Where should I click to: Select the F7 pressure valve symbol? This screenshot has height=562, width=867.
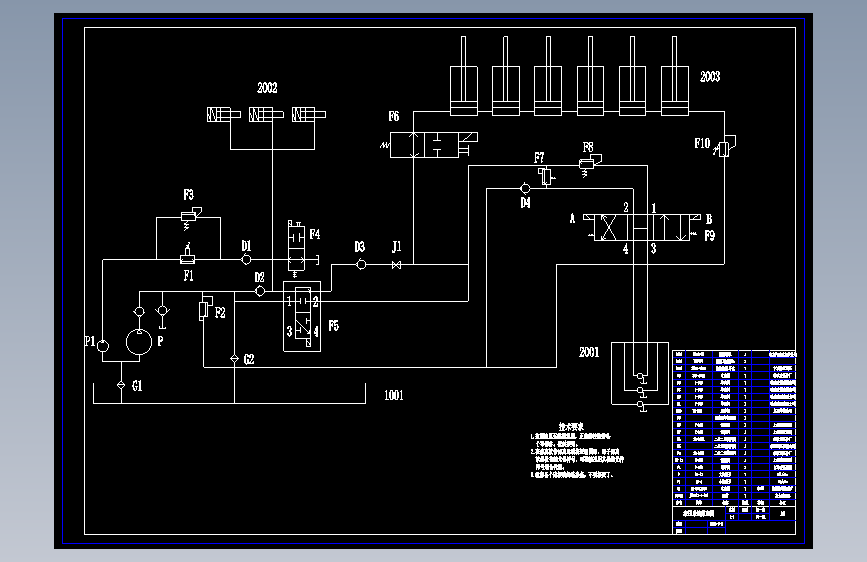[x=546, y=176]
